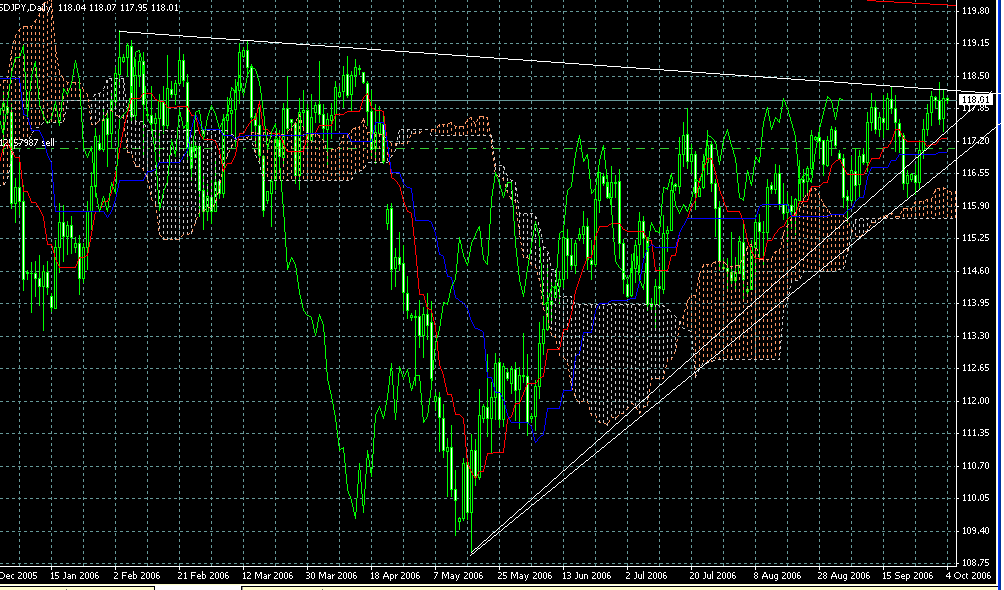The image size is (1004, 590).
Task: Click the 109.40 price axis label
Action: point(976,530)
